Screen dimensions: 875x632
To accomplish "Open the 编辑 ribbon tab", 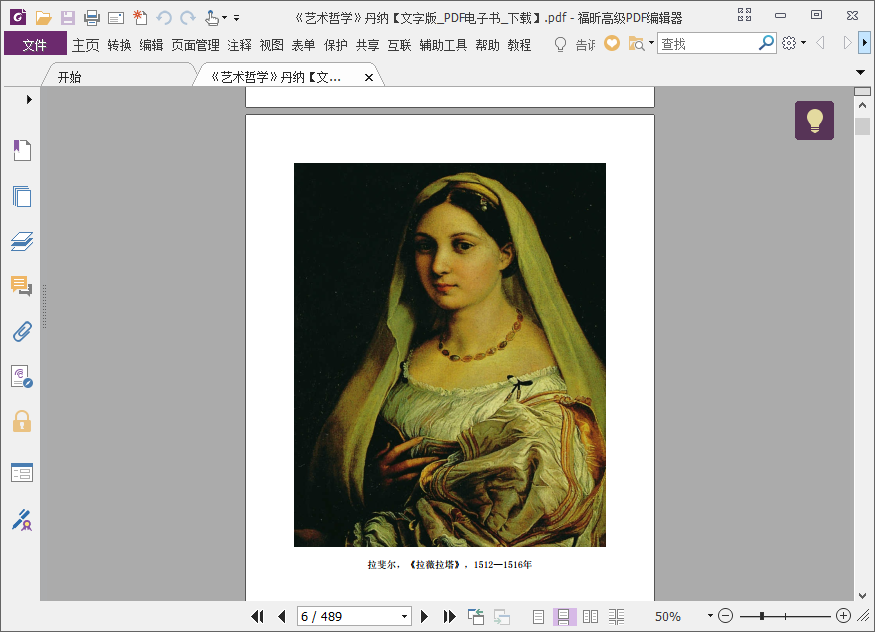I will click(151, 45).
